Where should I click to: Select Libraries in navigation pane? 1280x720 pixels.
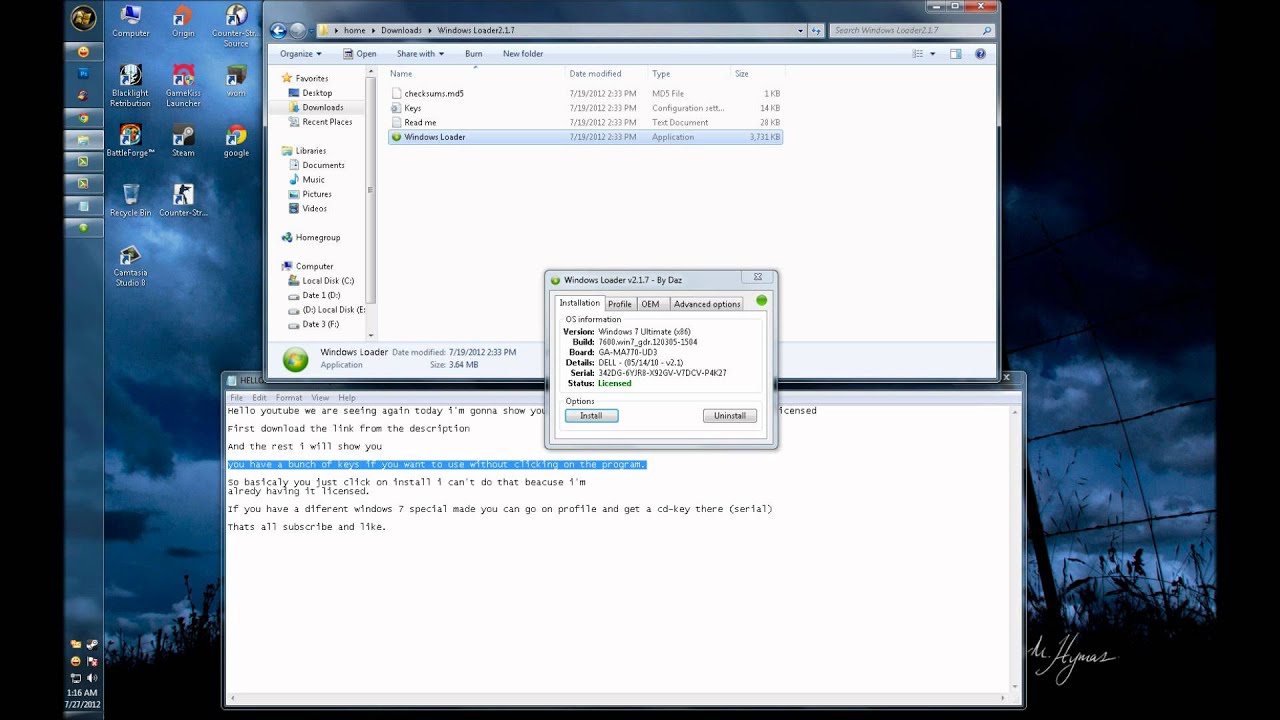point(310,151)
